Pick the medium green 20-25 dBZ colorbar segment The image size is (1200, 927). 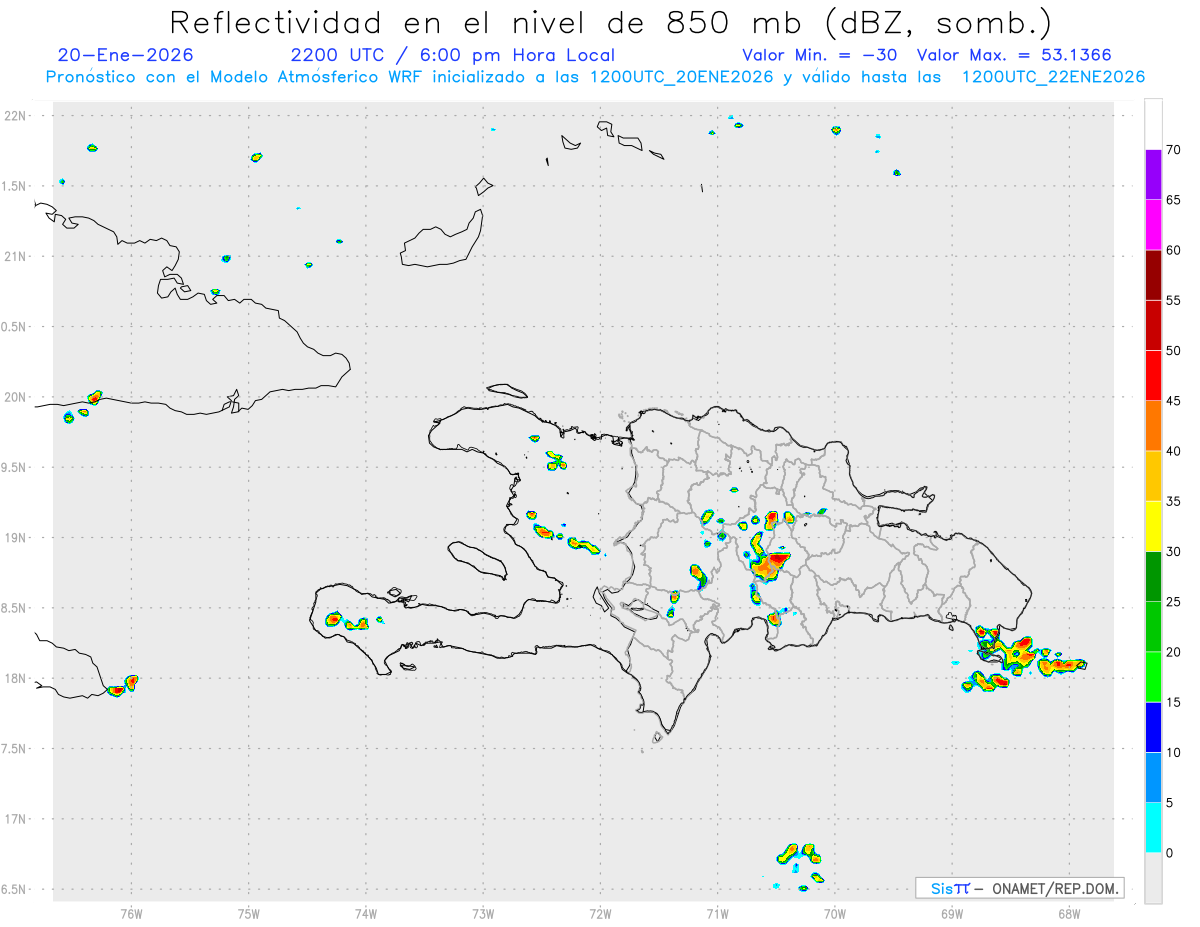click(x=1153, y=627)
